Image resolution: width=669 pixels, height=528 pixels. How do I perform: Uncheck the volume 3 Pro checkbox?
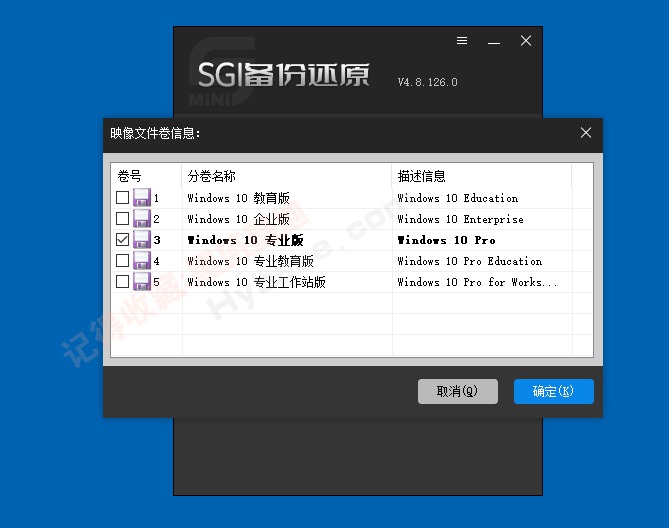pos(122,239)
